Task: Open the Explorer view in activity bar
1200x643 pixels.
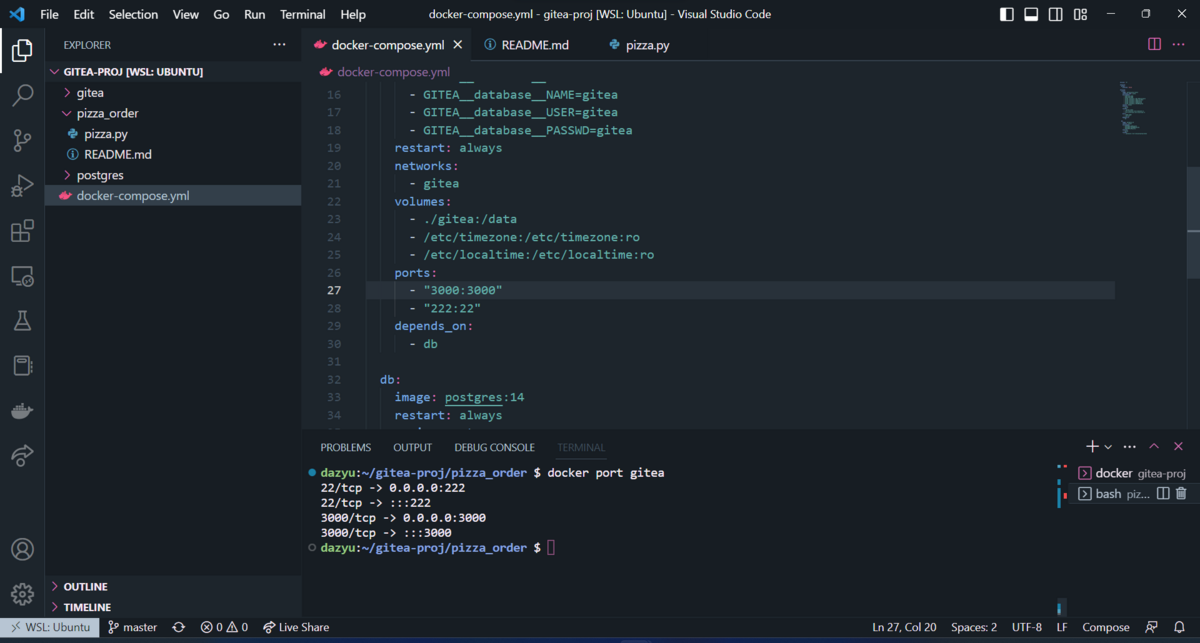Action: coord(22,51)
